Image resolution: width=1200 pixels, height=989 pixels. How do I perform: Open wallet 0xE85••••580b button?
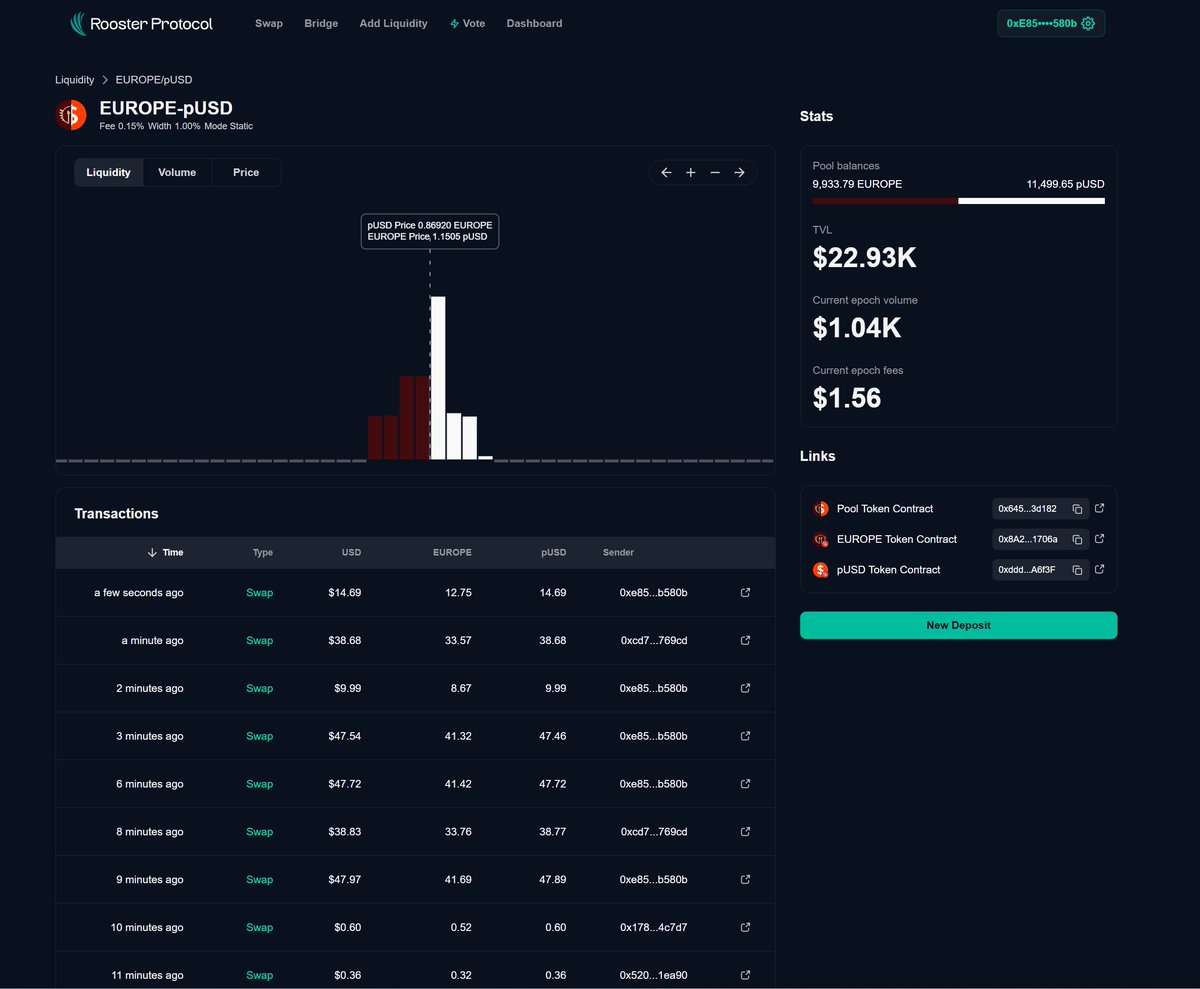click(1051, 23)
